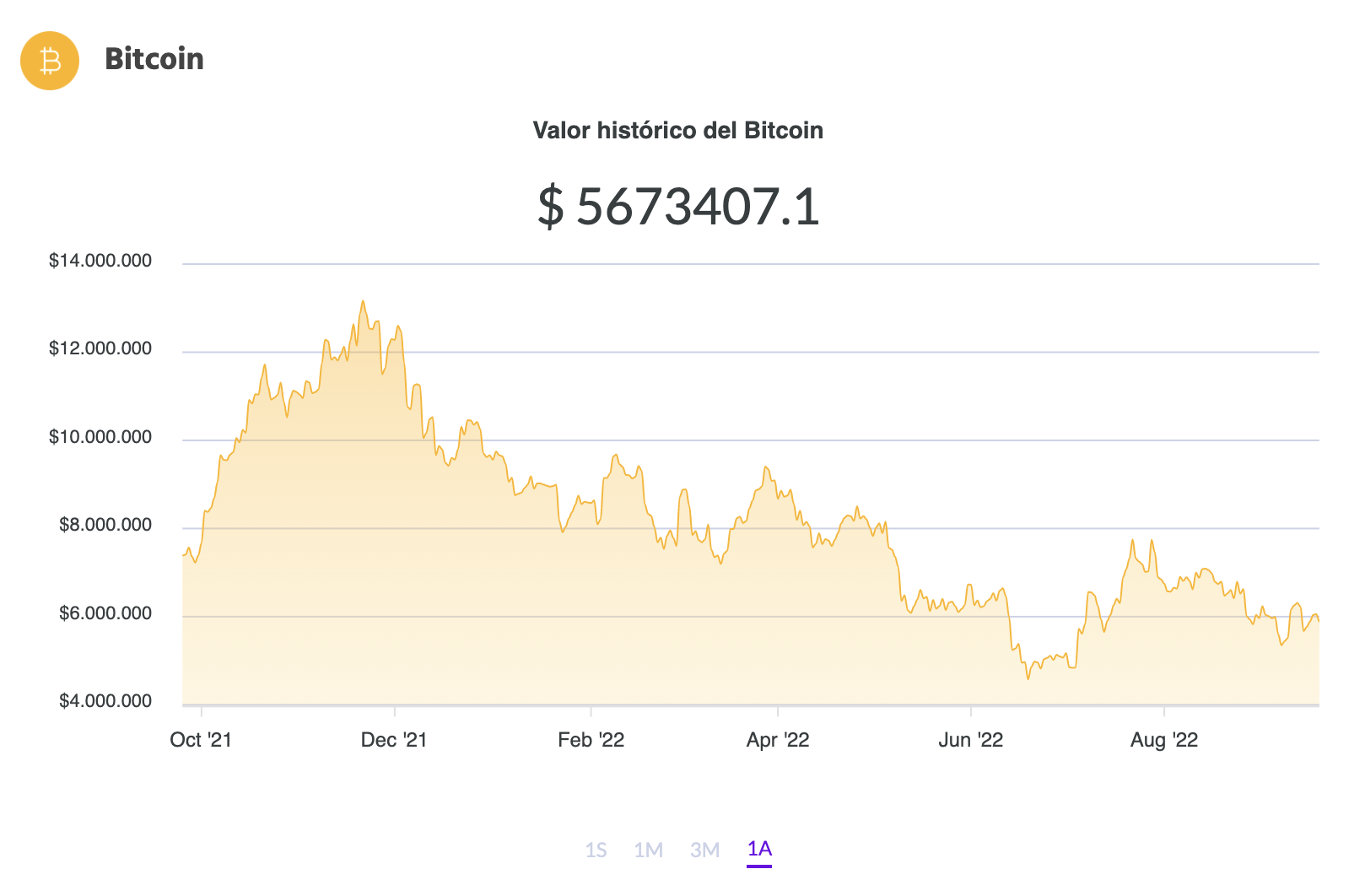
Task: Click the $14.000.000 y-axis label
Action: (100, 261)
